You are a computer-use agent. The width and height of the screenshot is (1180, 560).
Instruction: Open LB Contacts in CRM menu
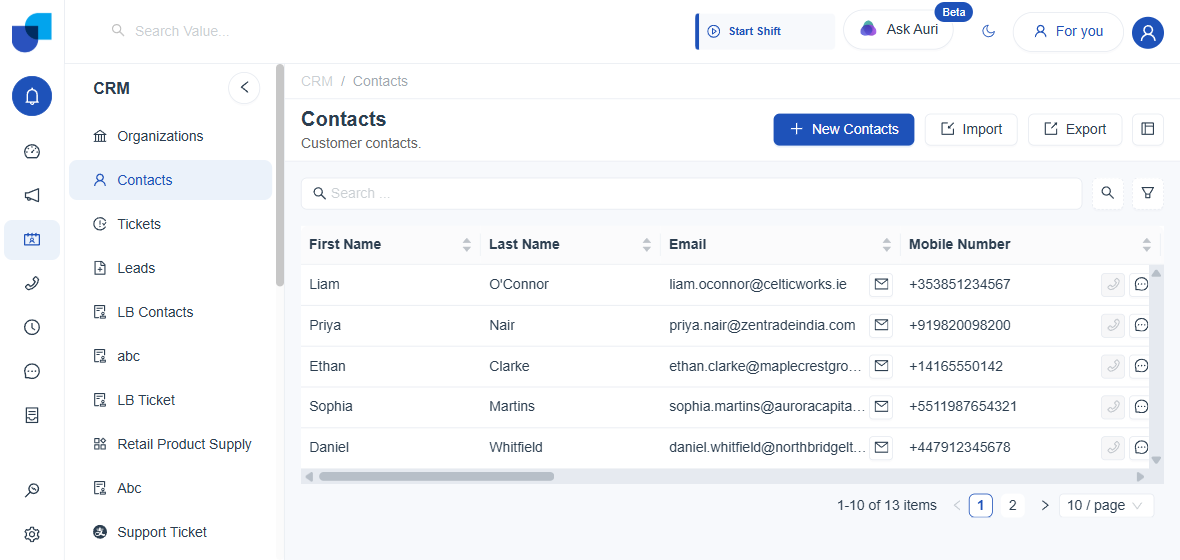170,312
